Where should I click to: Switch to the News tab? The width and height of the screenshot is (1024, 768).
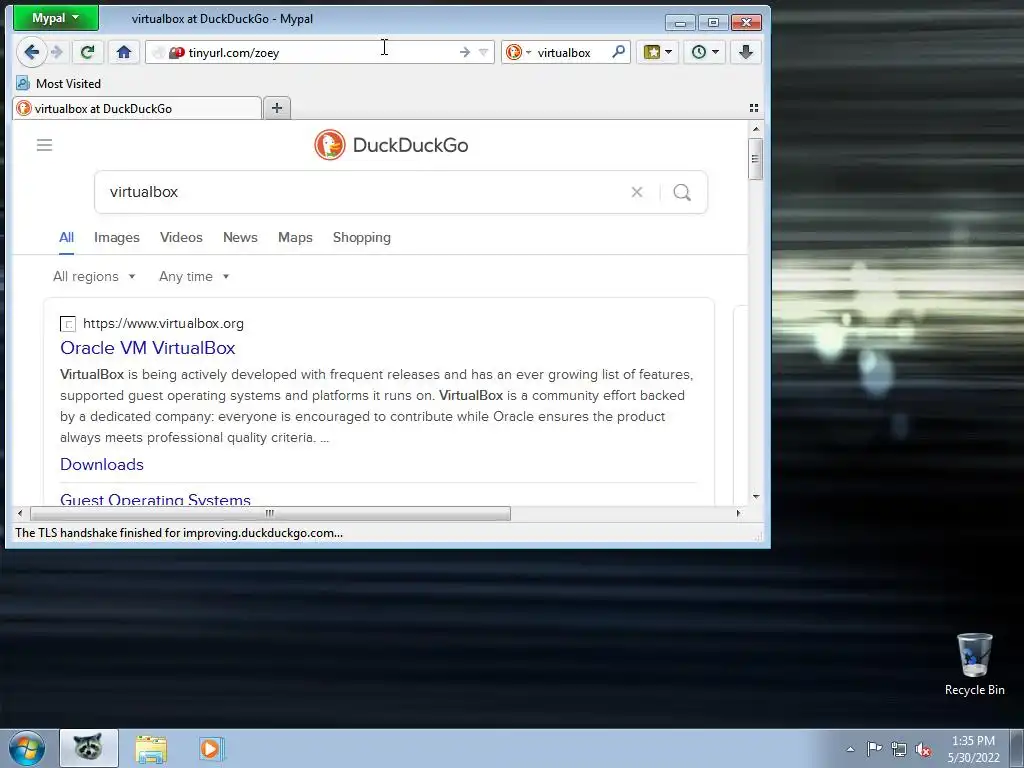[x=240, y=238]
